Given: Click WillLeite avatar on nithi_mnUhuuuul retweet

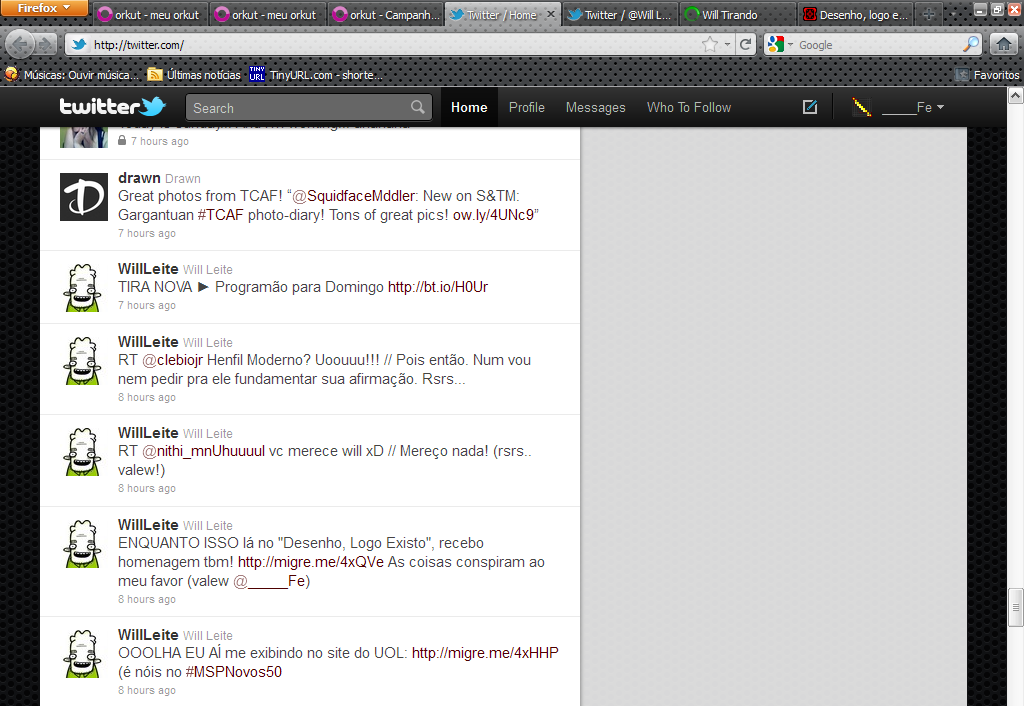Looking at the screenshot, I should [83, 451].
